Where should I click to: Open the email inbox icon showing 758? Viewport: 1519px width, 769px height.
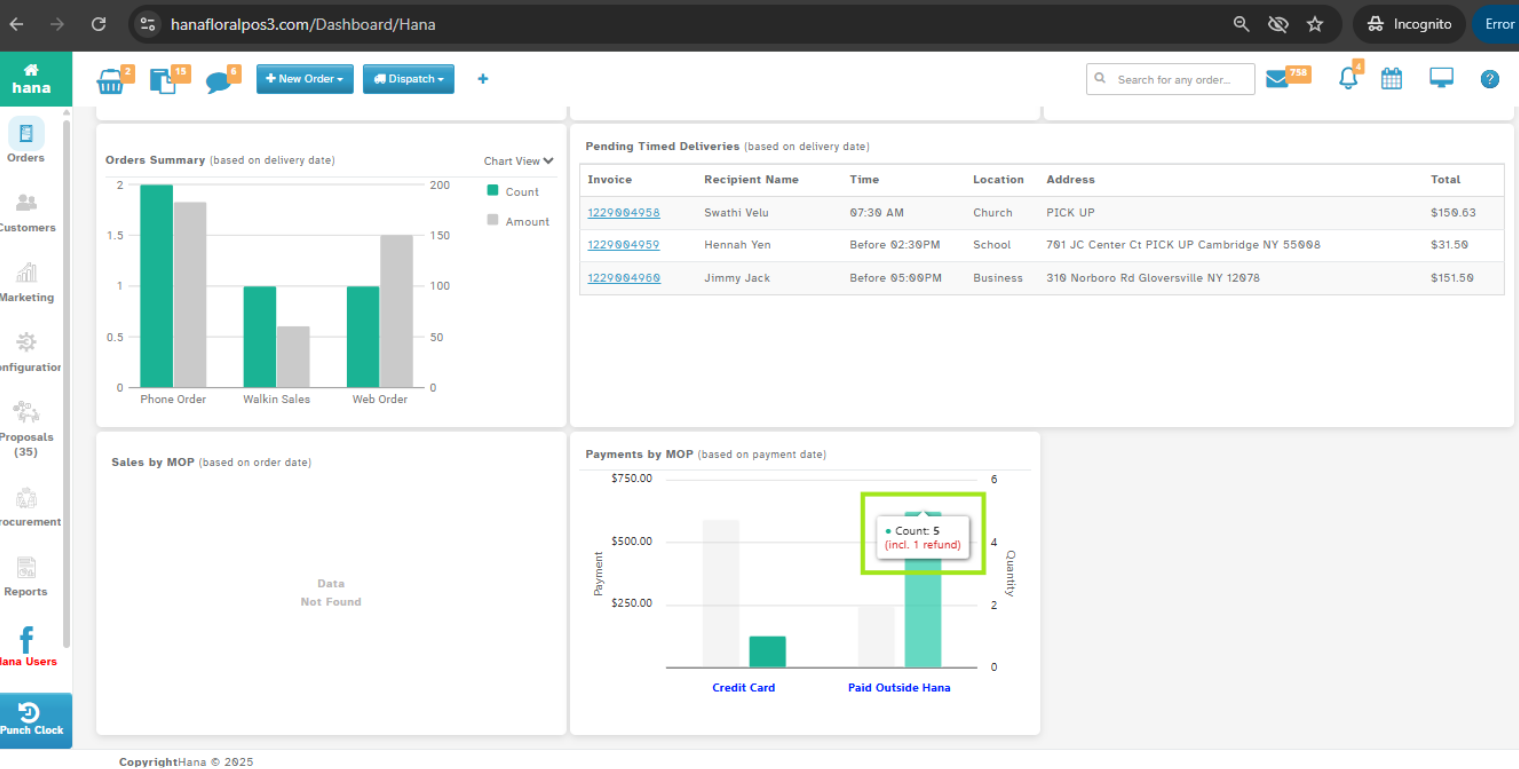pyautogui.click(x=1277, y=79)
